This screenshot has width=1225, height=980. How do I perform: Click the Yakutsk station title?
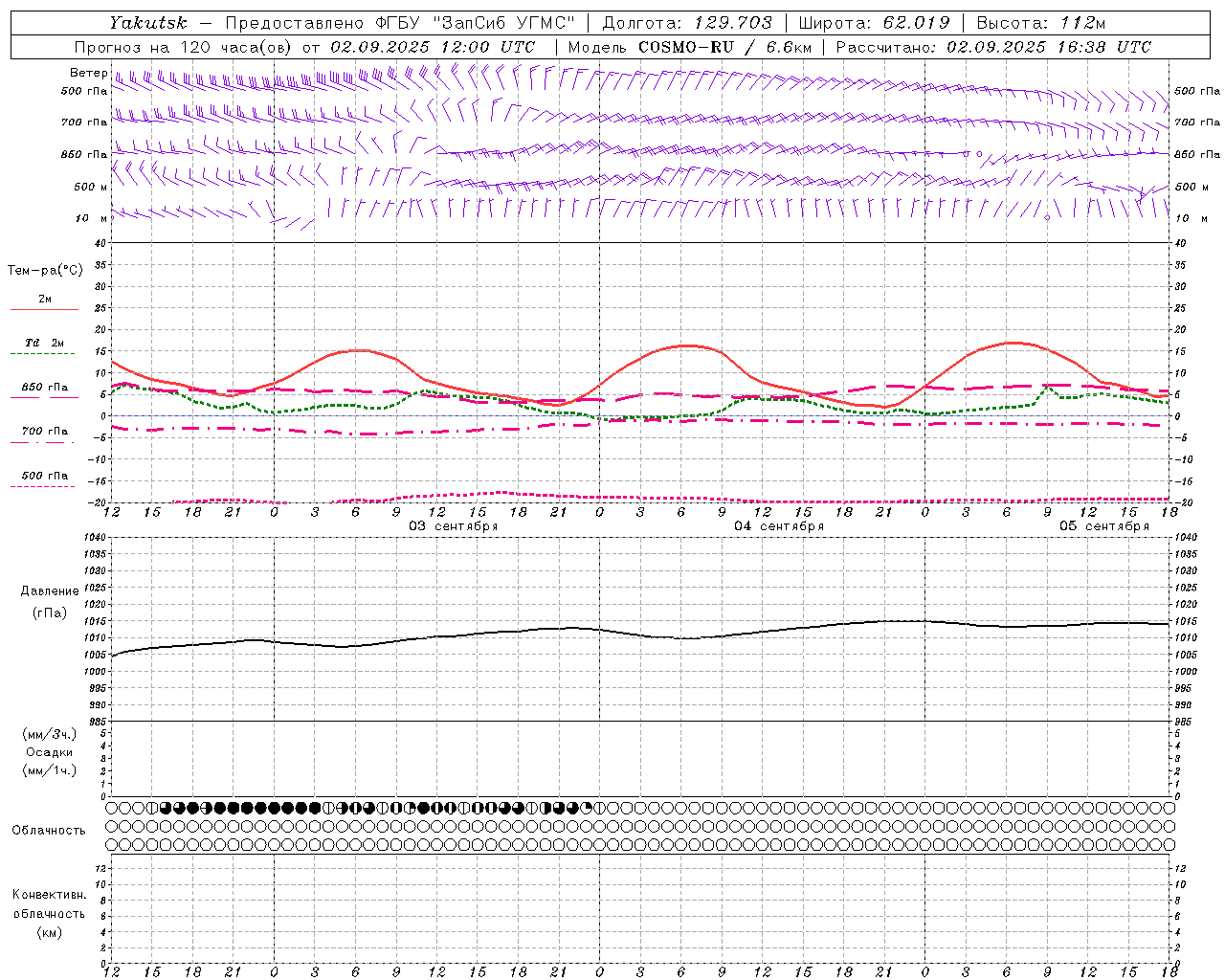[x=147, y=23]
